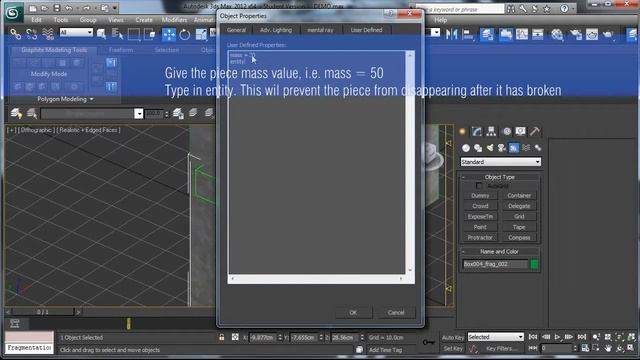640x360 pixels.
Task: Switch to the Motion command panel tab
Action: (x=507, y=131)
